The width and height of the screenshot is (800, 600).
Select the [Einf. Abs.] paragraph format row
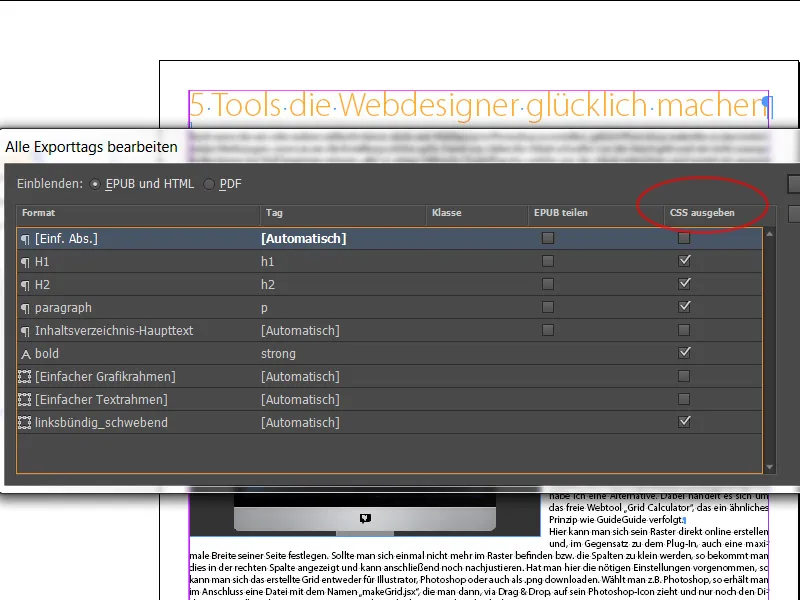(x=389, y=238)
